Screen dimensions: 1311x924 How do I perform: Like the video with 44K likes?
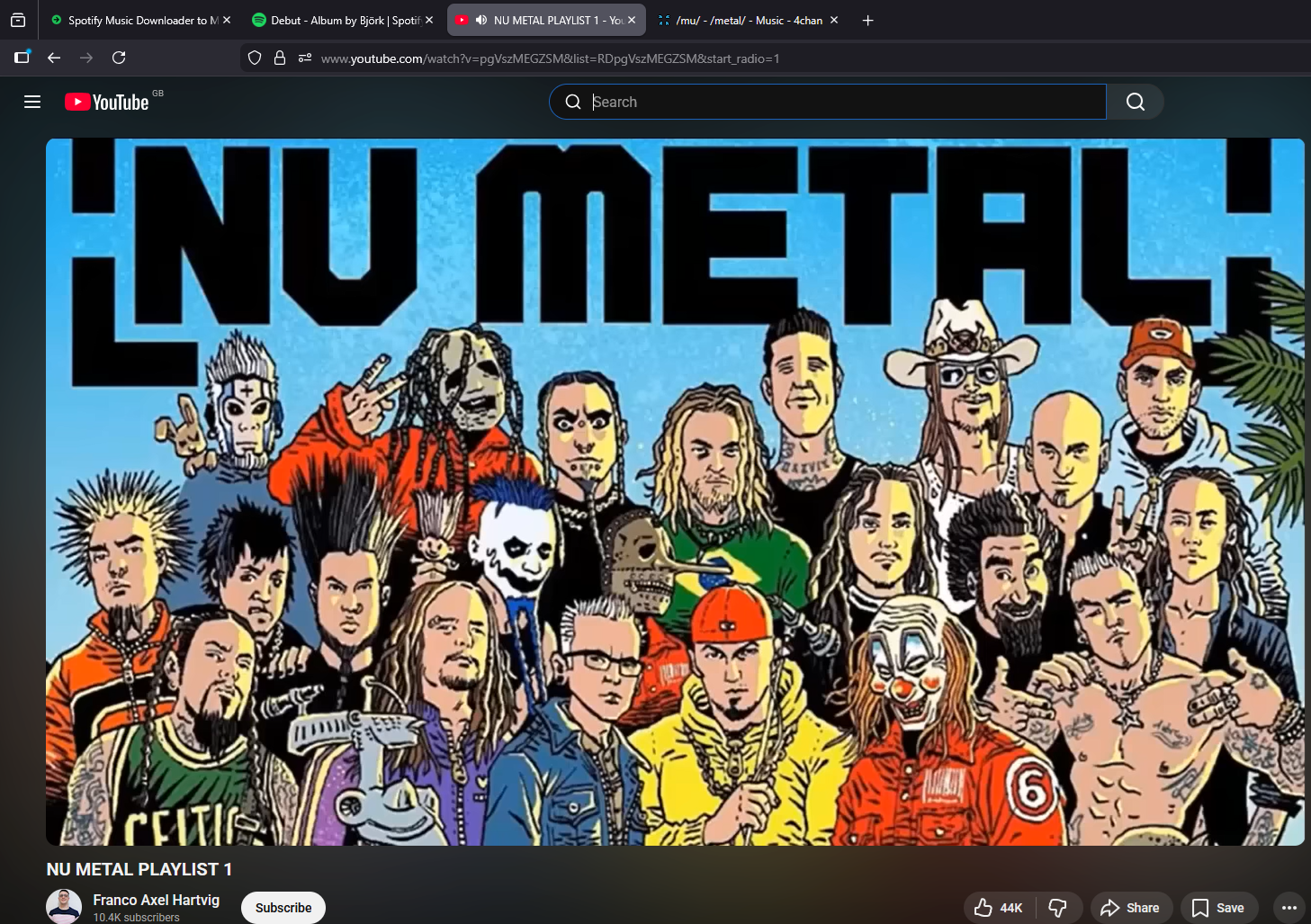click(999, 908)
